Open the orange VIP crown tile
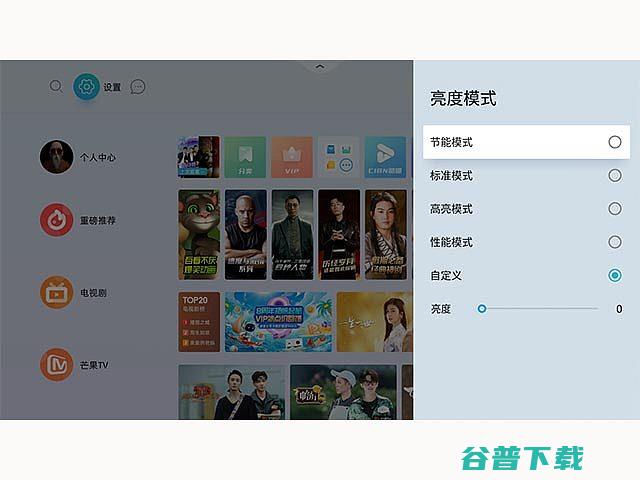 click(292, 157)
